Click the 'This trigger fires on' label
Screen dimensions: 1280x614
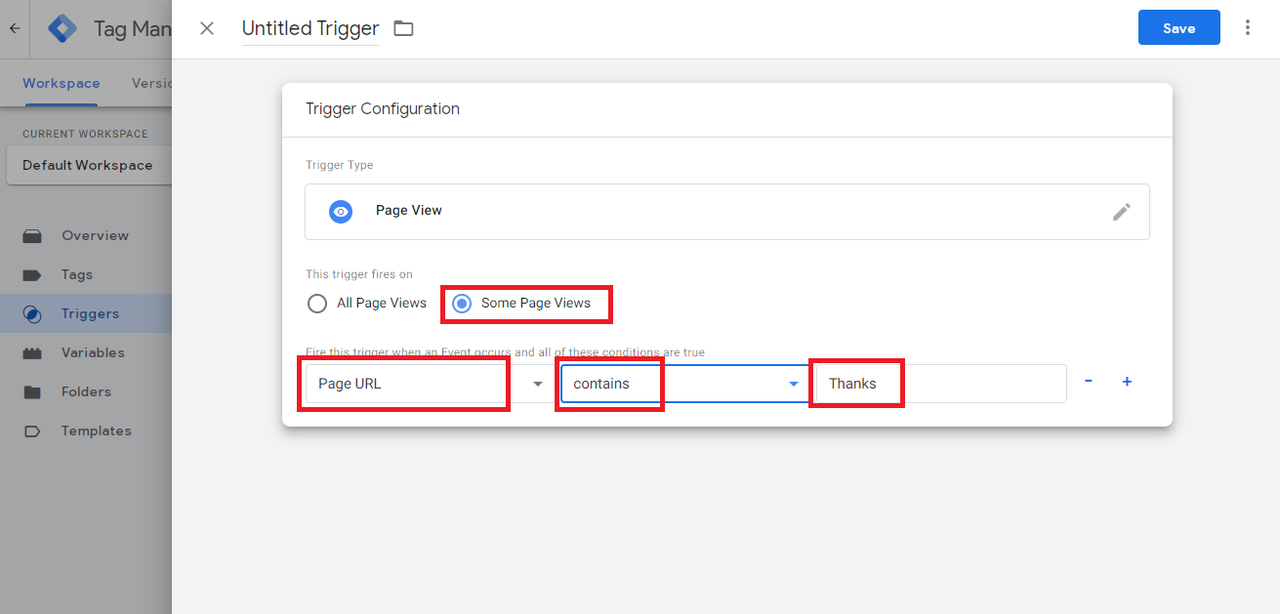(x=359, y=274)
